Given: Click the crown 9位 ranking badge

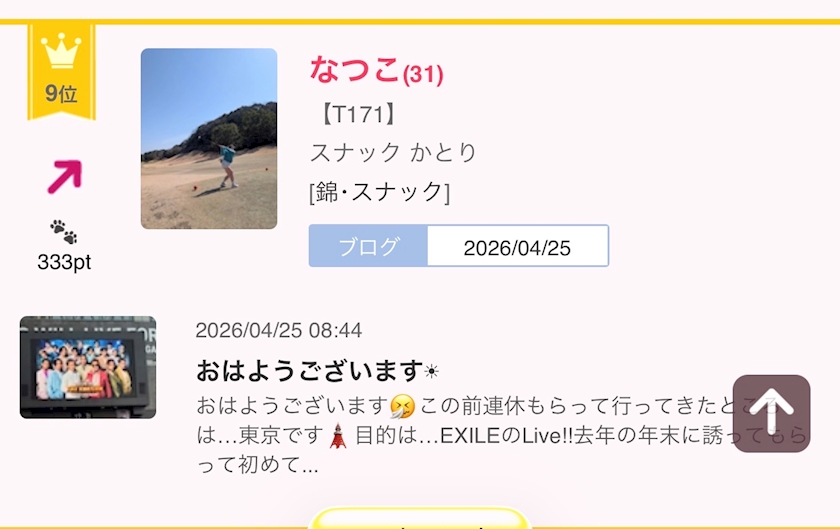Looking at the screenshot, I should 62,71.
